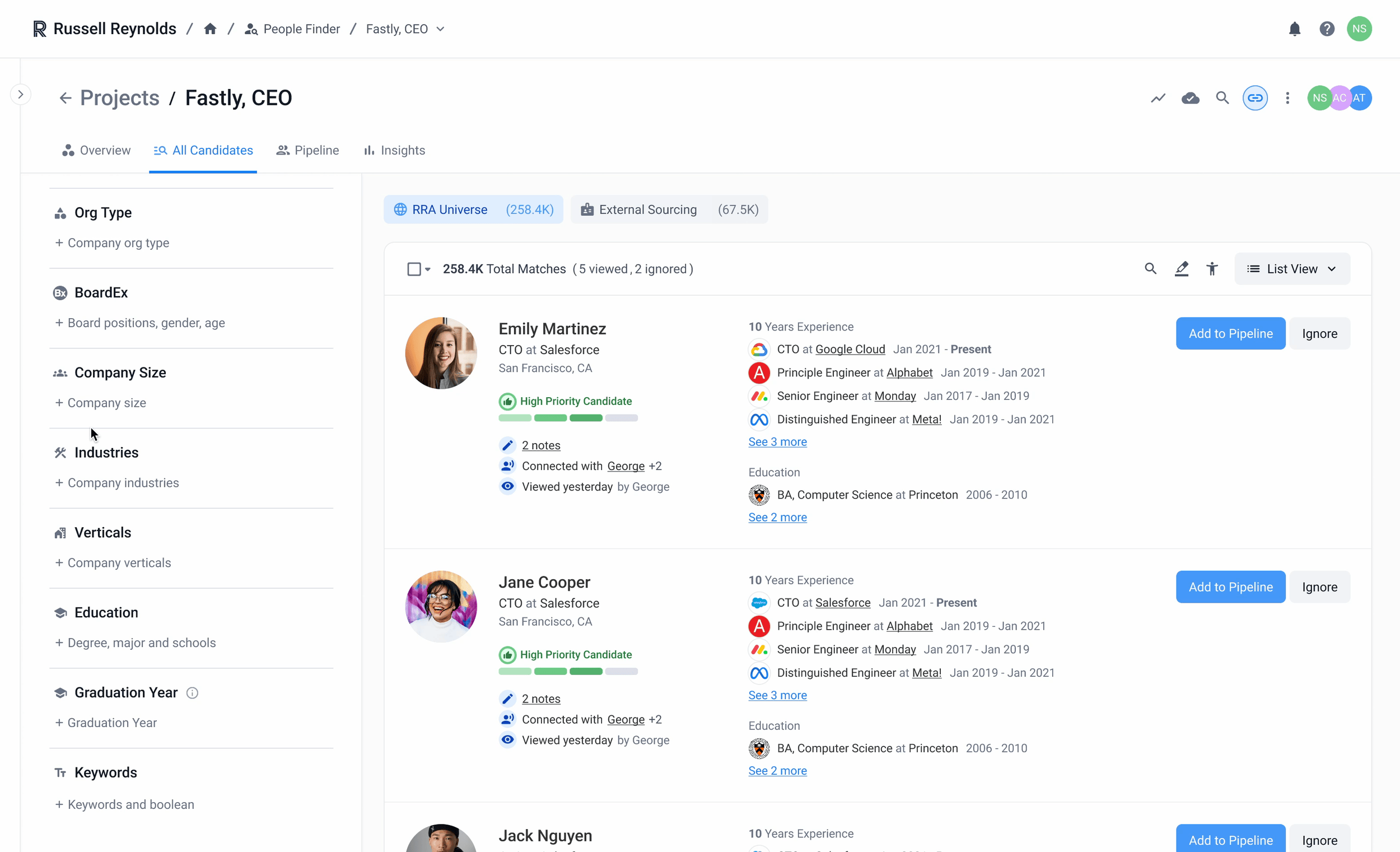Select the All Candidates tab
Viewport: 1400px width, 852px height.
tap(203, 150)
